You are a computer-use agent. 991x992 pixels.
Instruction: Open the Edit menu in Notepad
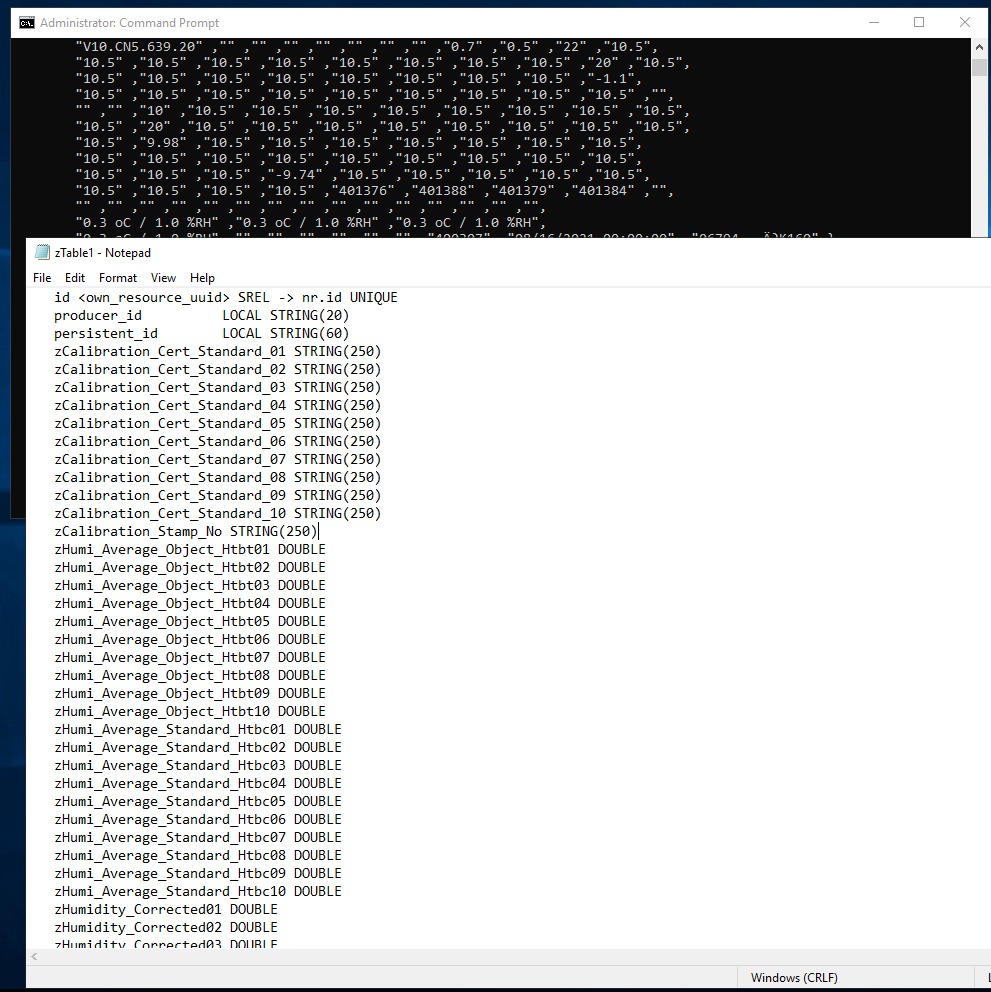coord(75,277)
